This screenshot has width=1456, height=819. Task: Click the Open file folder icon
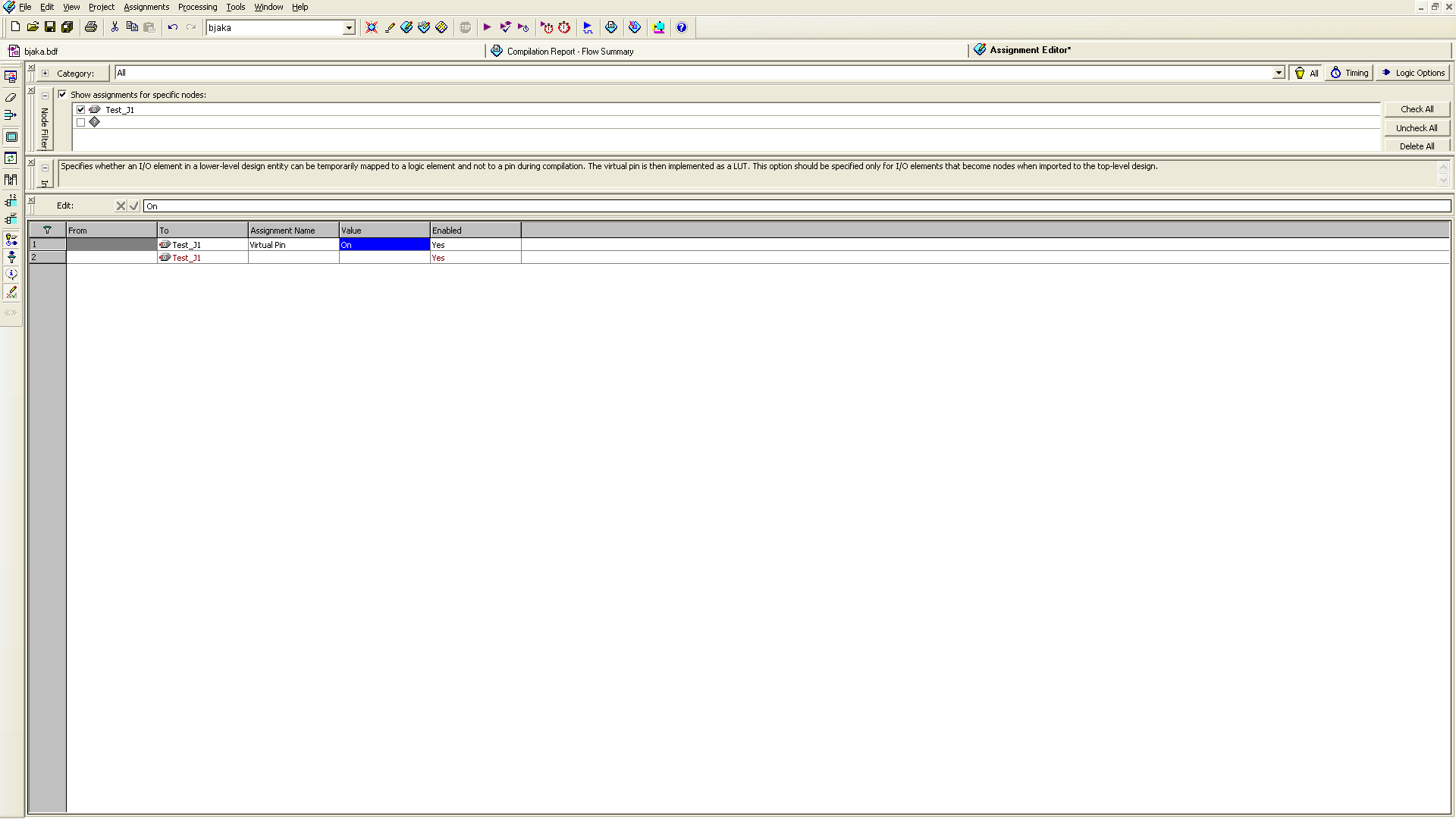coord(33,27)
